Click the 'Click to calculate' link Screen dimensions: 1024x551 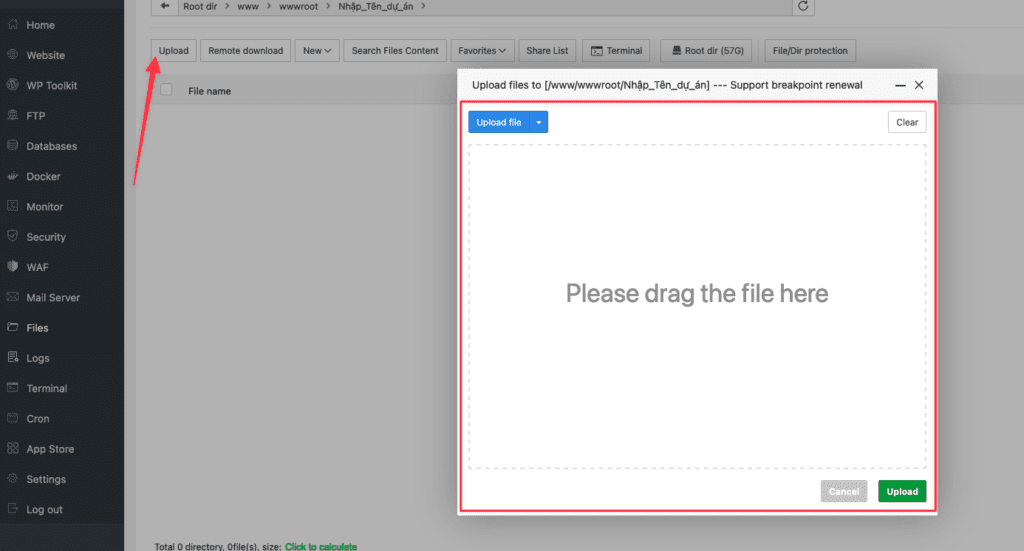point(321,546)
